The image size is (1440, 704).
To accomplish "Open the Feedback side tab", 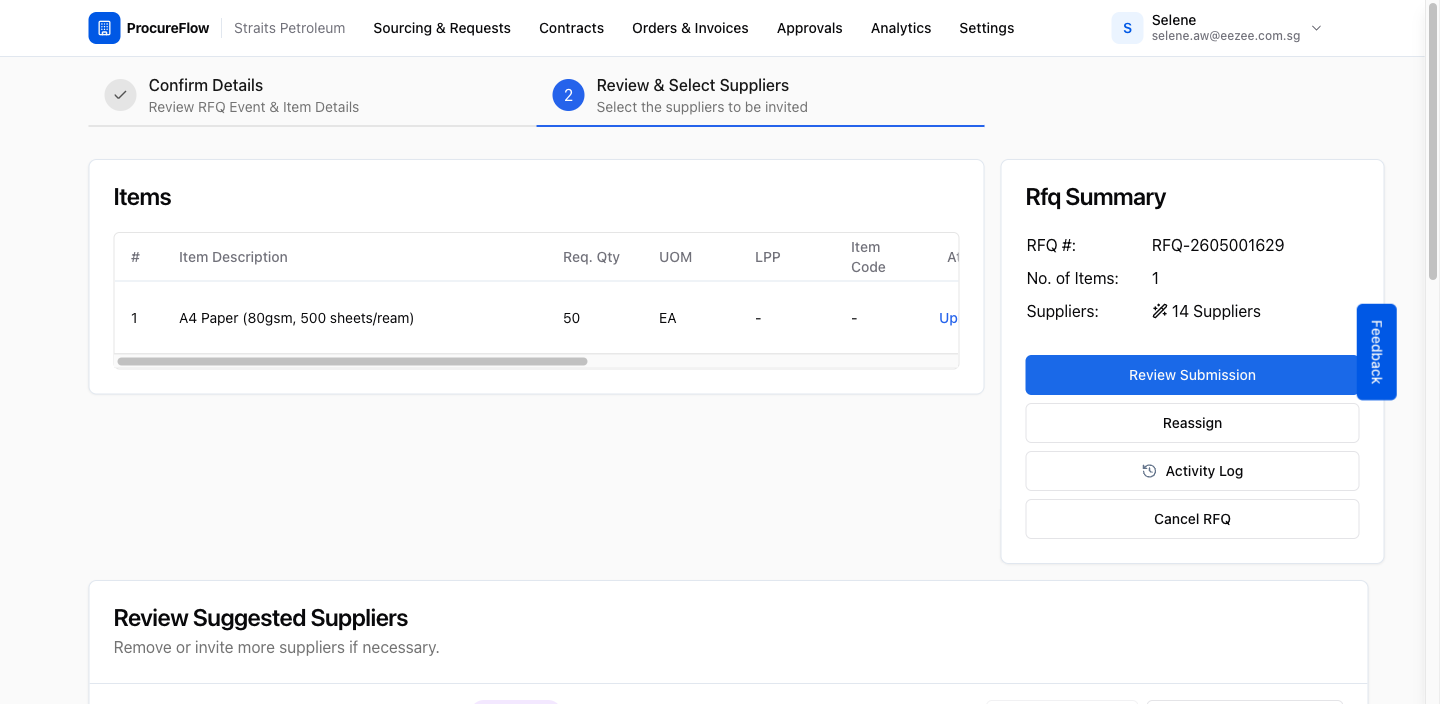I will (1376, 352).
